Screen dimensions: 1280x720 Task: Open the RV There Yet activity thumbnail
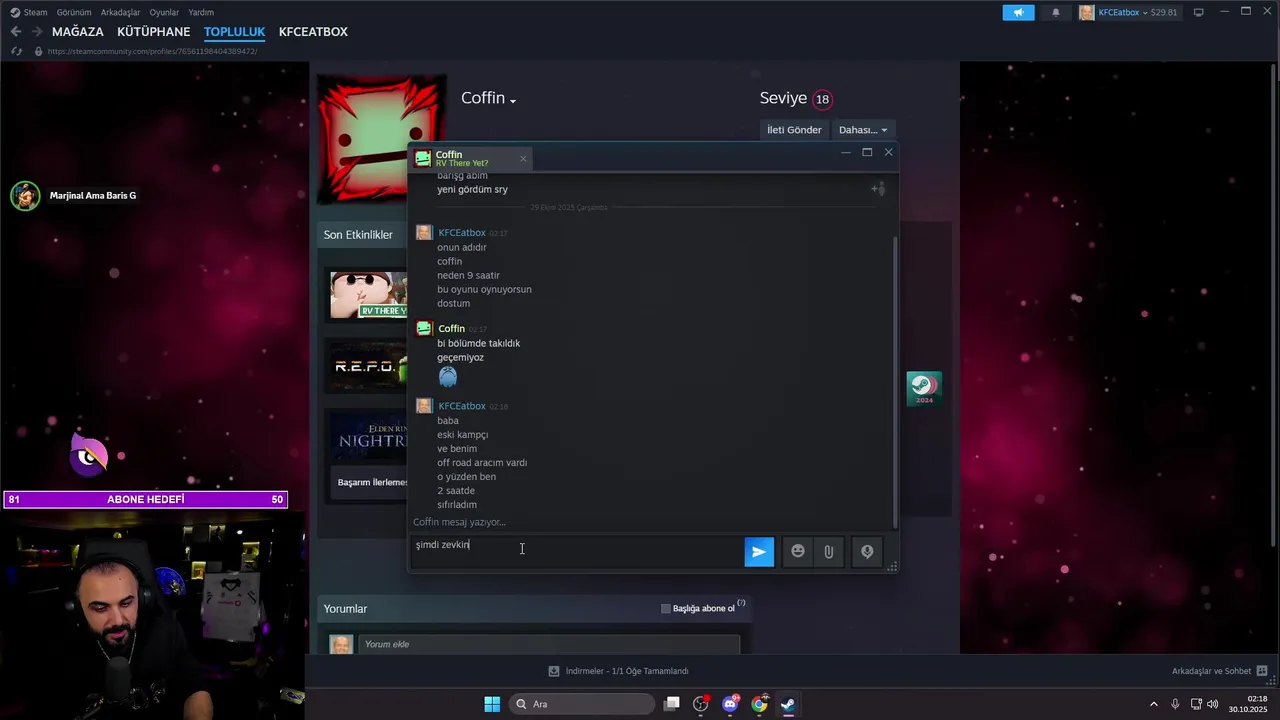(x=369, y=294)
